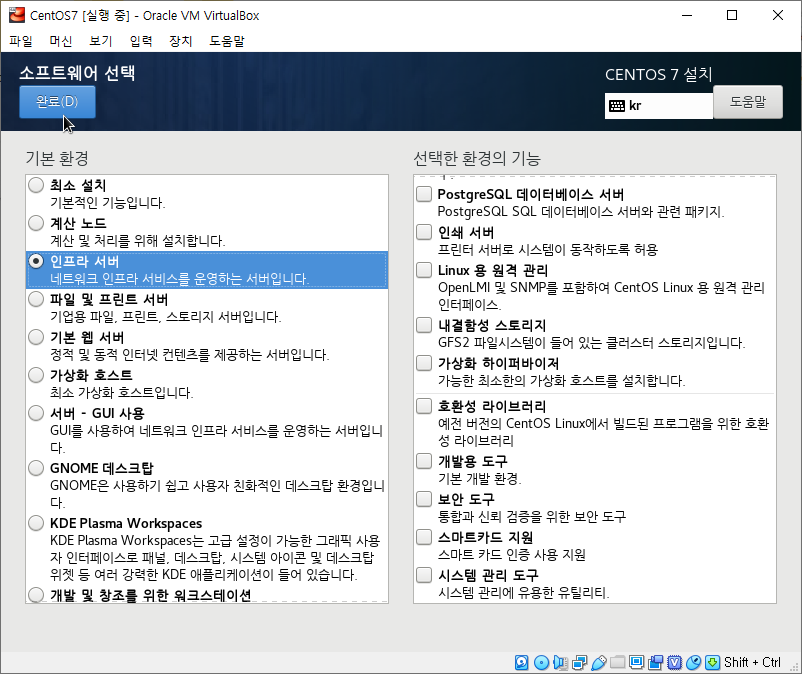Click the 선택한 환경의 기능 section label

click(477, 159)
